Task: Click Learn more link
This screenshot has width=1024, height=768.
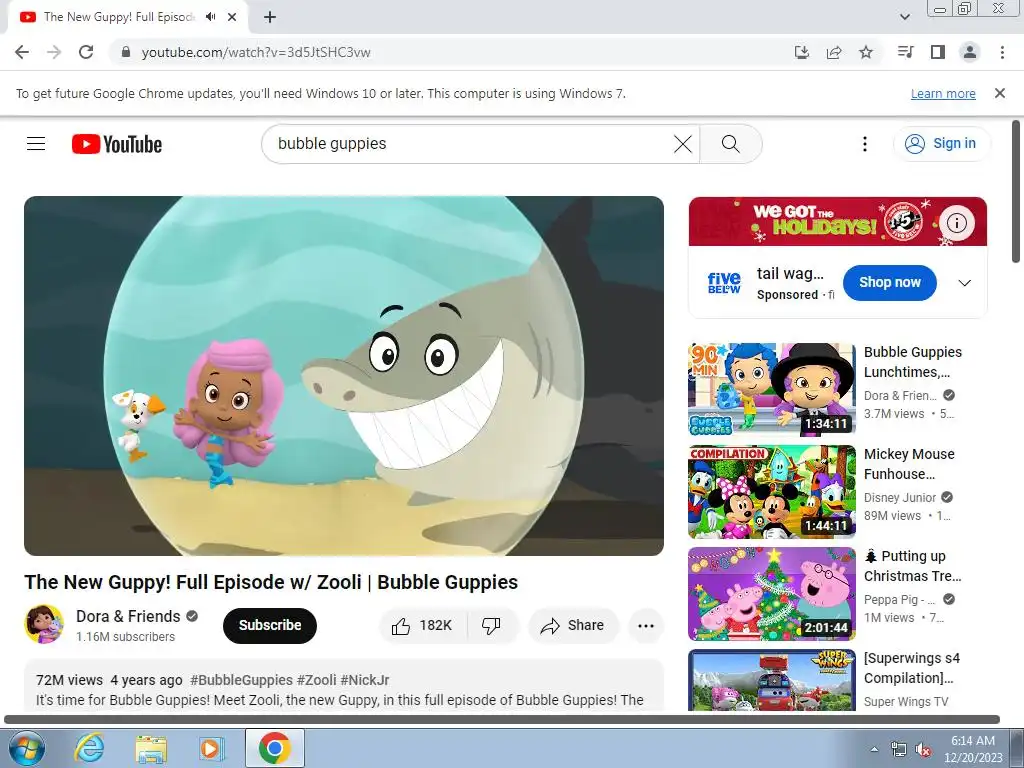Action: [943, 93]
